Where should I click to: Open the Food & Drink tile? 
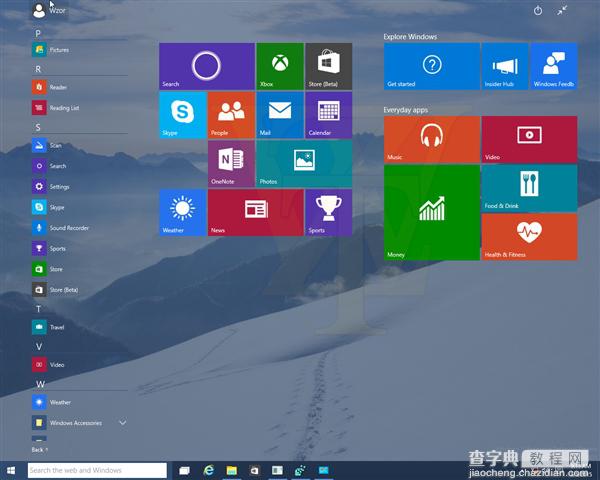529,188
